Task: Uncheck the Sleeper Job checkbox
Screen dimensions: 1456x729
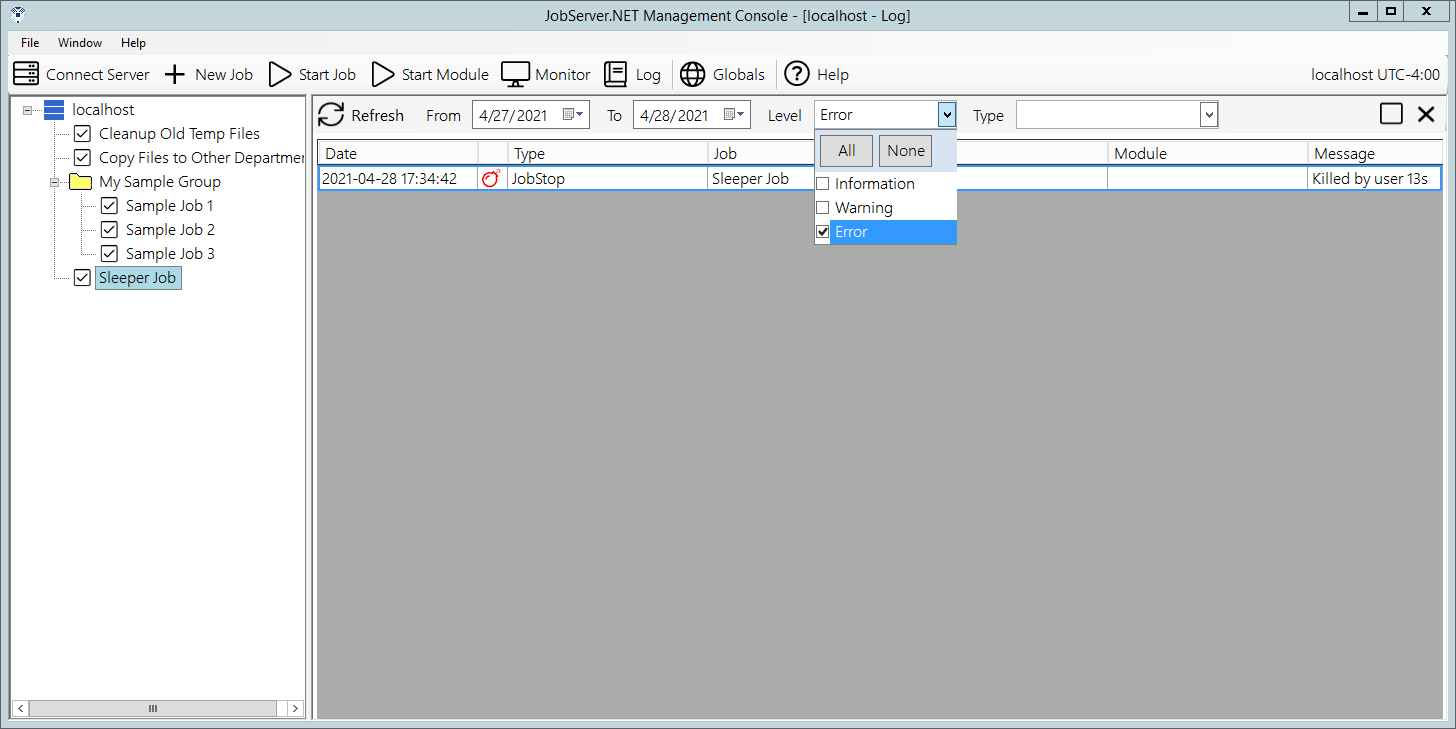Action: [83, 278]
